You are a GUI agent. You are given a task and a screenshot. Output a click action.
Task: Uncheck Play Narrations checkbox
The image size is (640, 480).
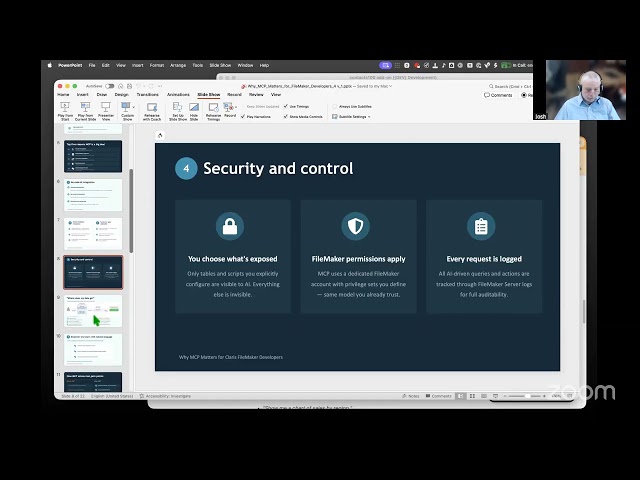click(x=243, y=116)
